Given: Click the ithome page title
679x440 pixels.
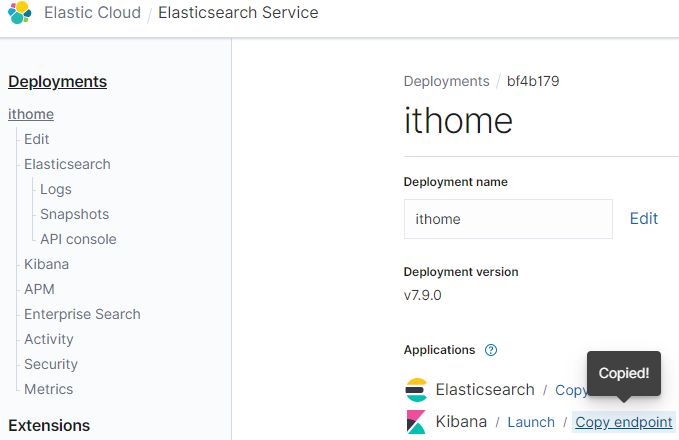Looking at the screenshot, I should pos(458,120).
